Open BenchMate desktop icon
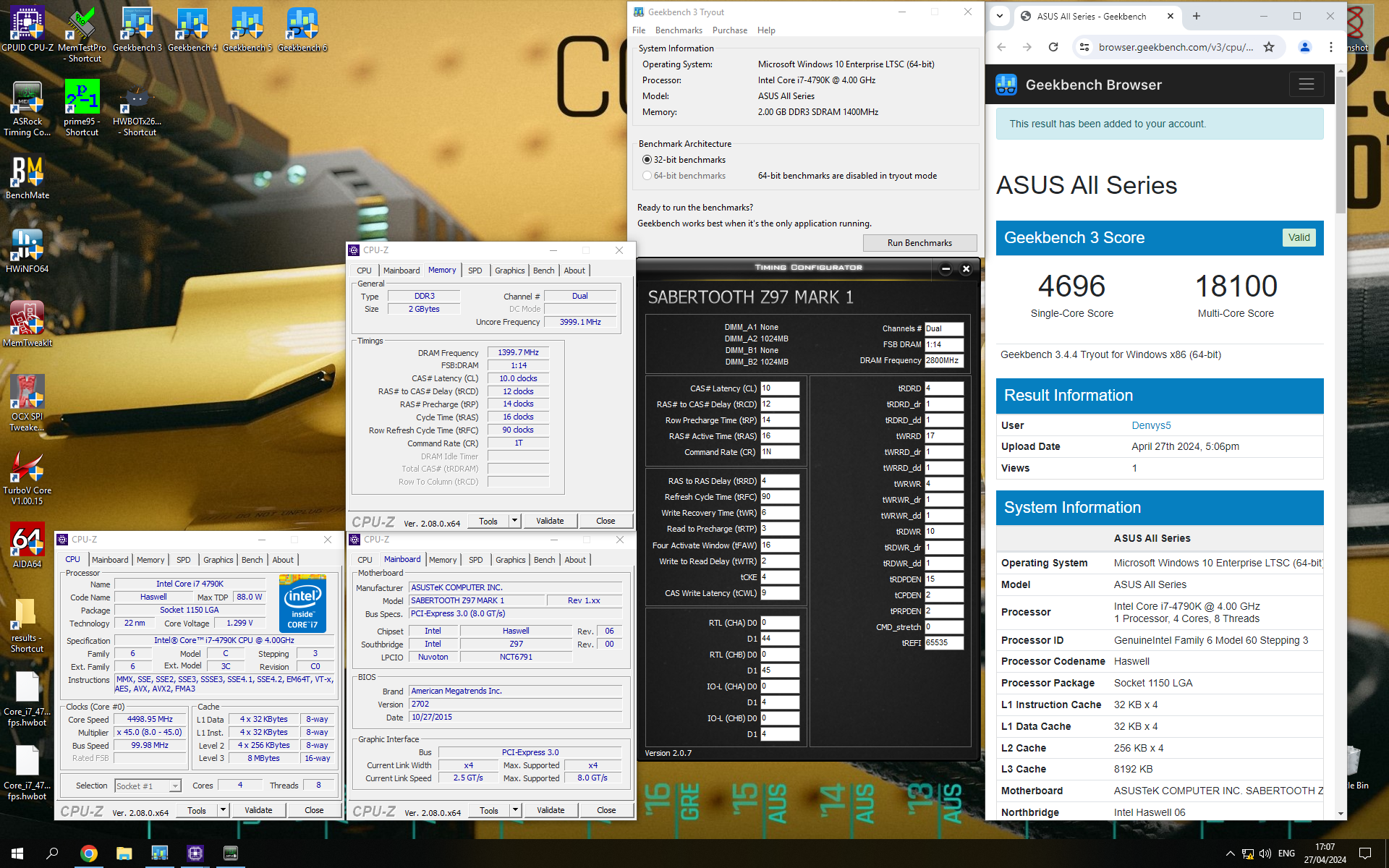The height and width of the screenshot is (868, 1389). [27, 178]
